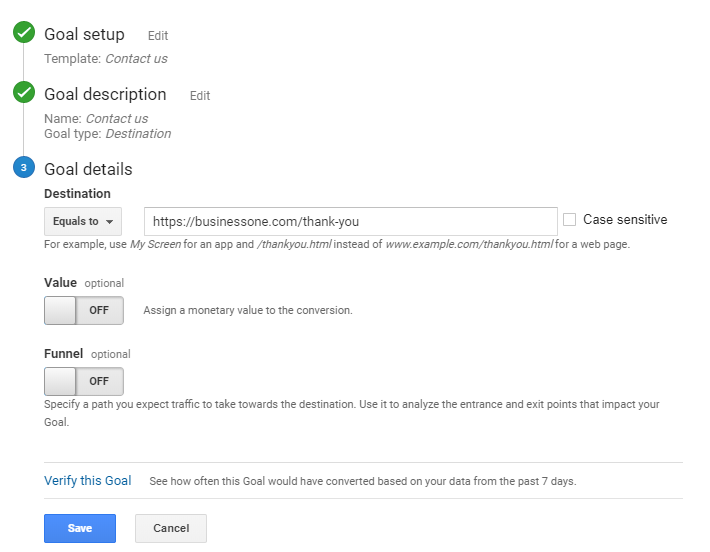
Task: Open the Edit link for Goal description
Action: point(200,96)
